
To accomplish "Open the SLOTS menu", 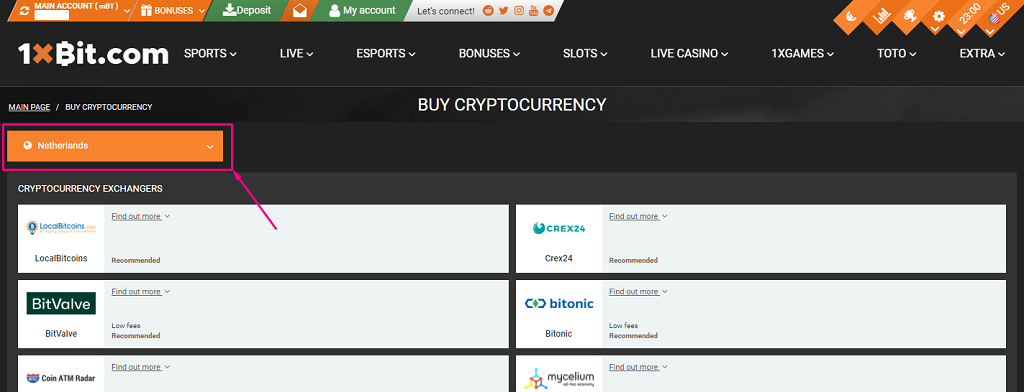I will coord(585,54).
